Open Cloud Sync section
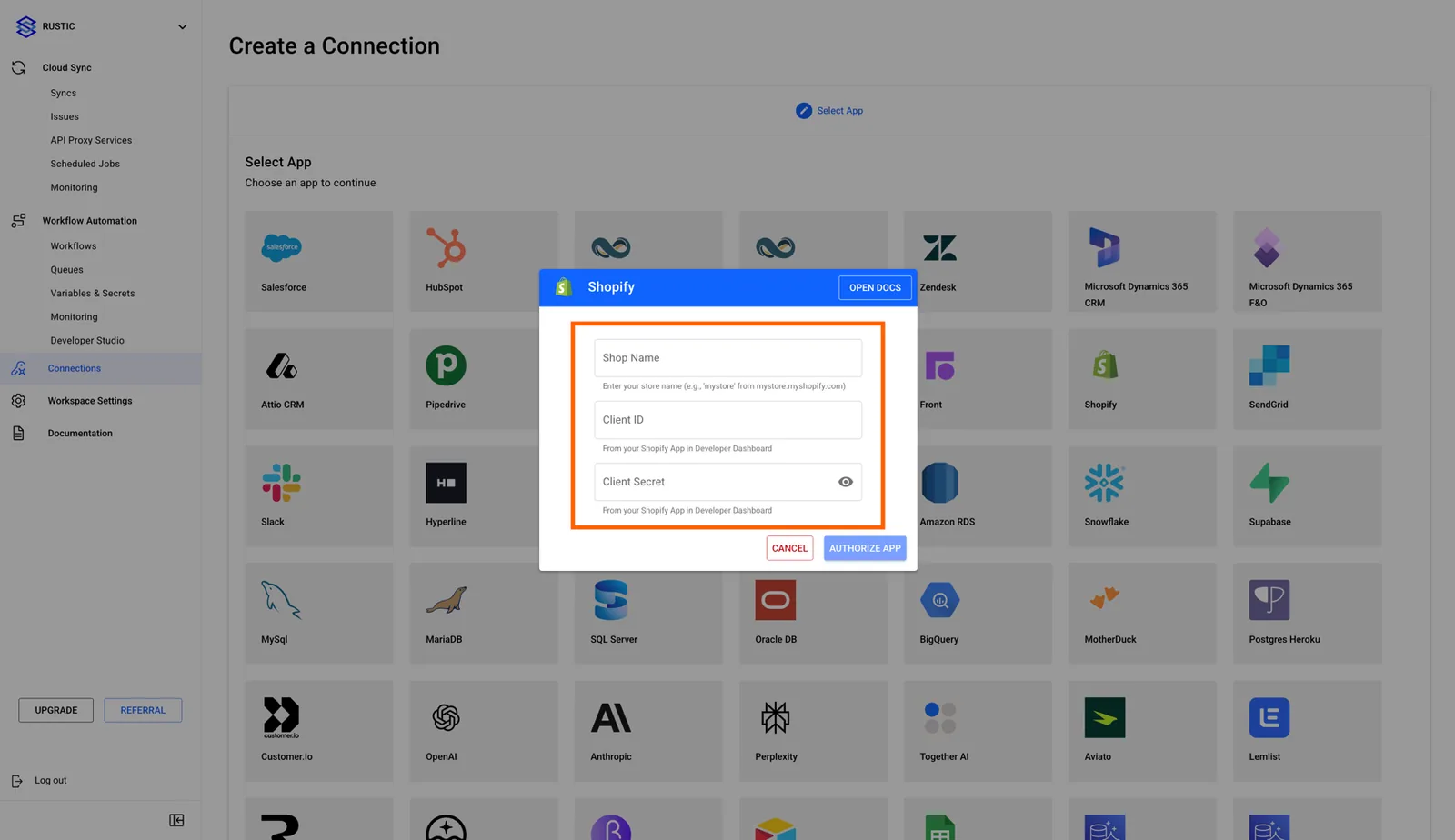 66,67
